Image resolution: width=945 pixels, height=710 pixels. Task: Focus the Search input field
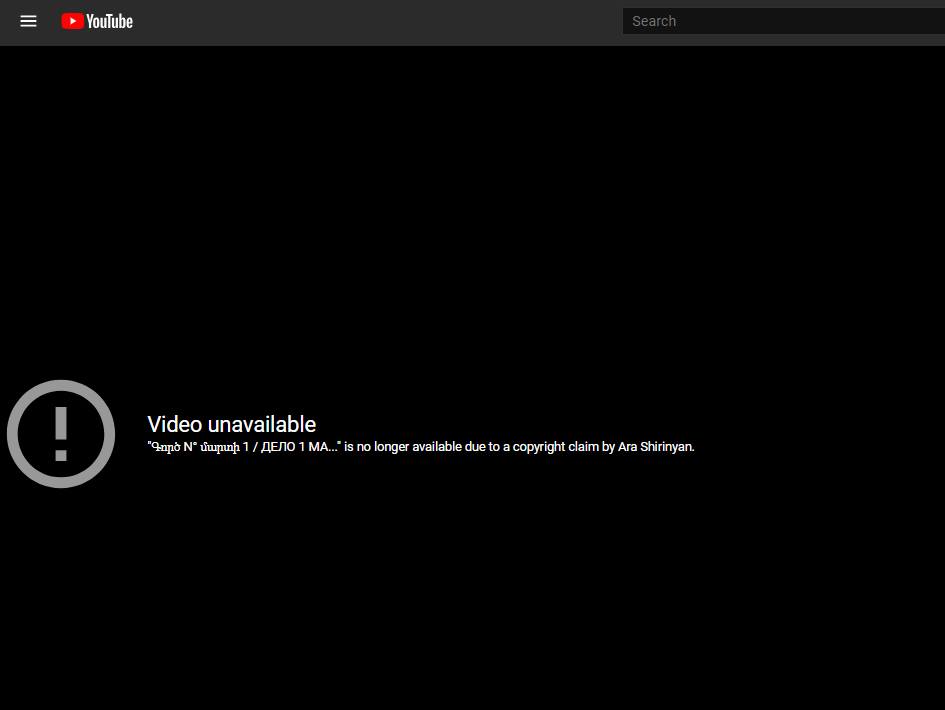tap(780, 21)
